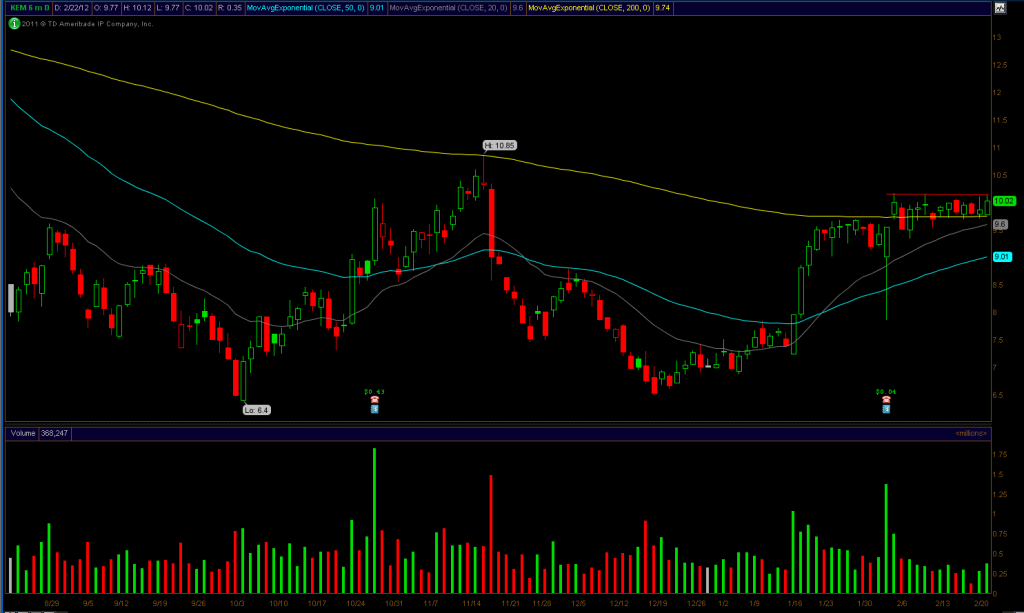Click the October earnings marker below phone icon

pos(374,409)
